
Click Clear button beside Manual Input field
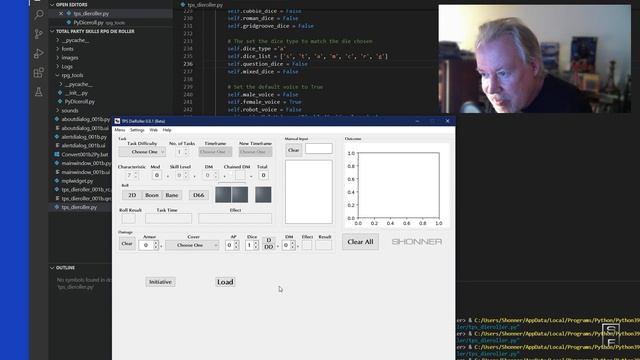tap(293, 150)
